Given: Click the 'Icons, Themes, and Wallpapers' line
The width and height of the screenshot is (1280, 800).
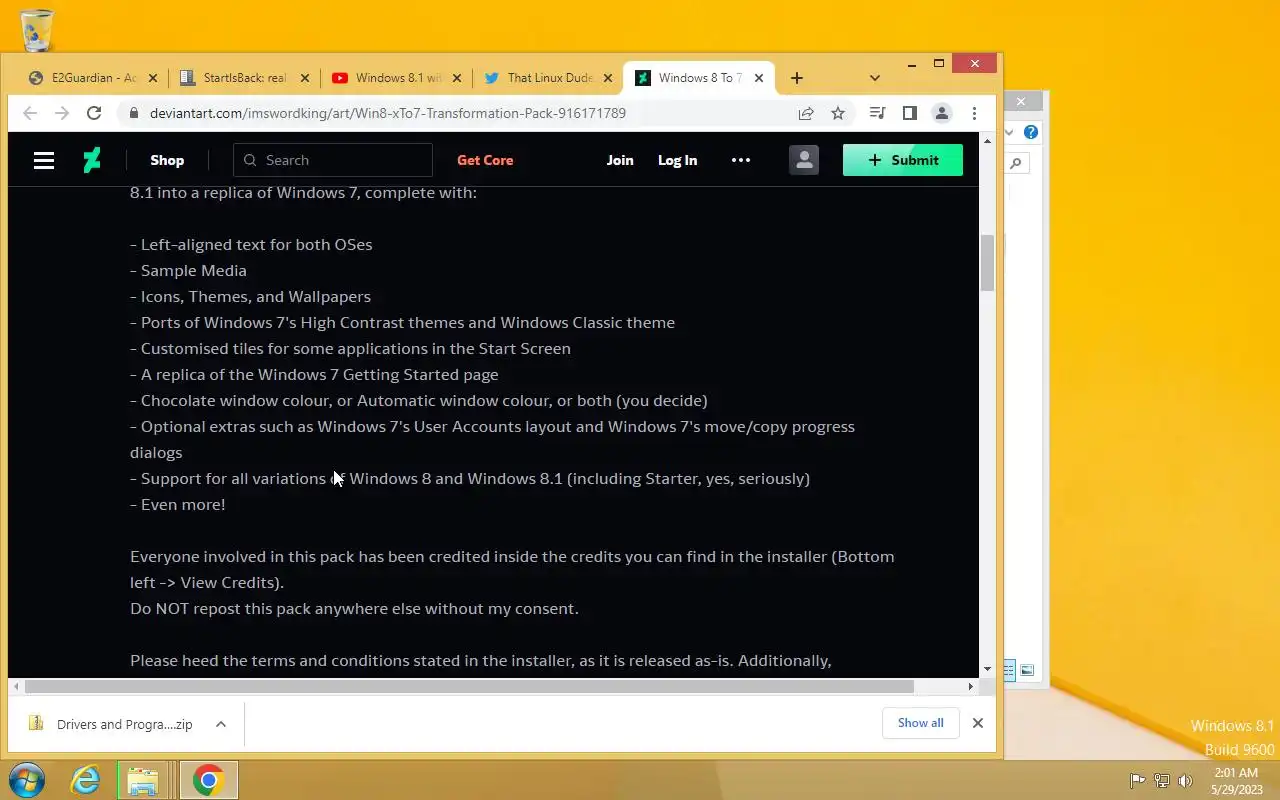Looking at the screenshot, I should 250,296.
